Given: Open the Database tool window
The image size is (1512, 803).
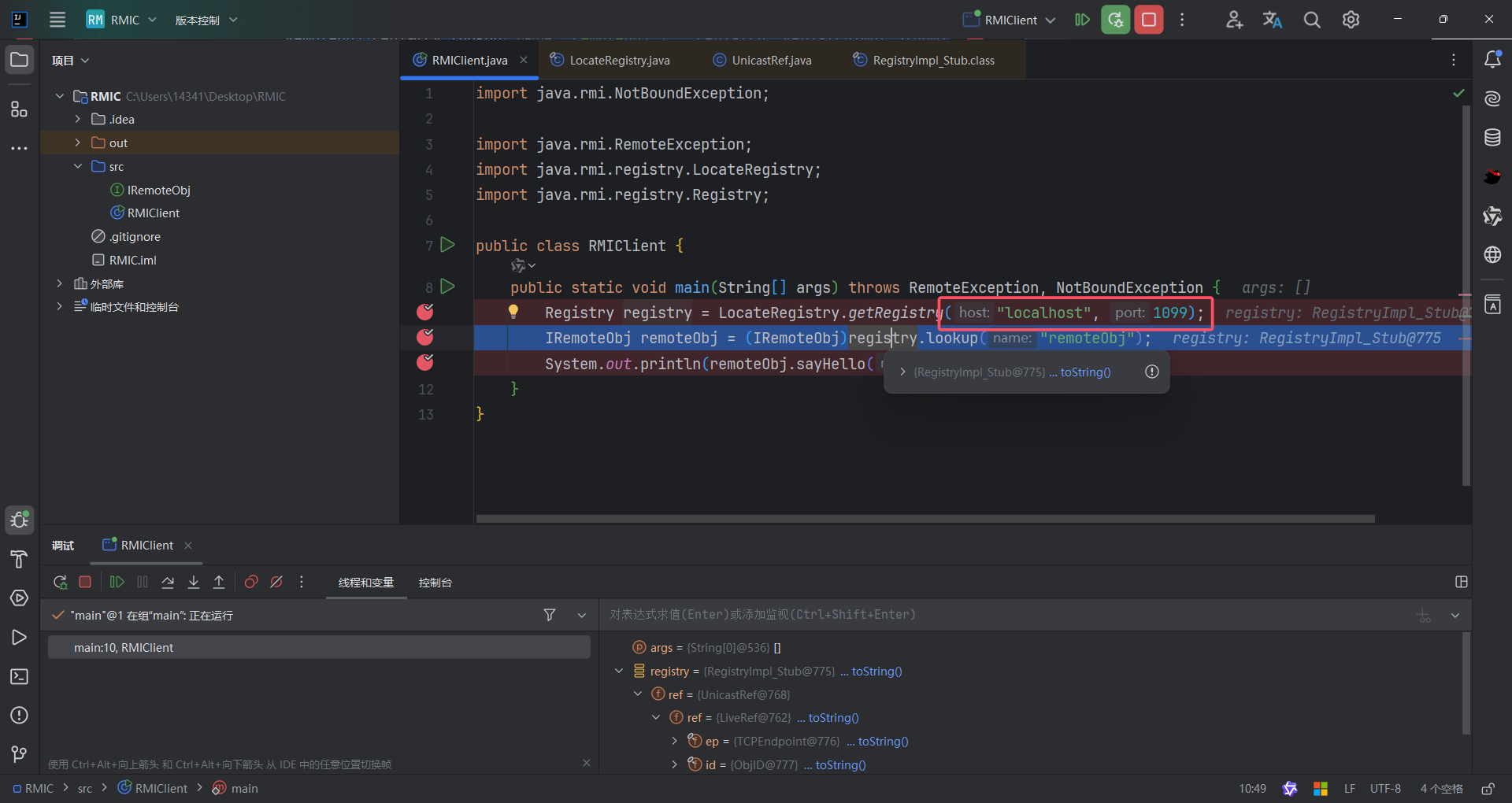Looking at the screenshot, I should click(x=1492, y=138).
